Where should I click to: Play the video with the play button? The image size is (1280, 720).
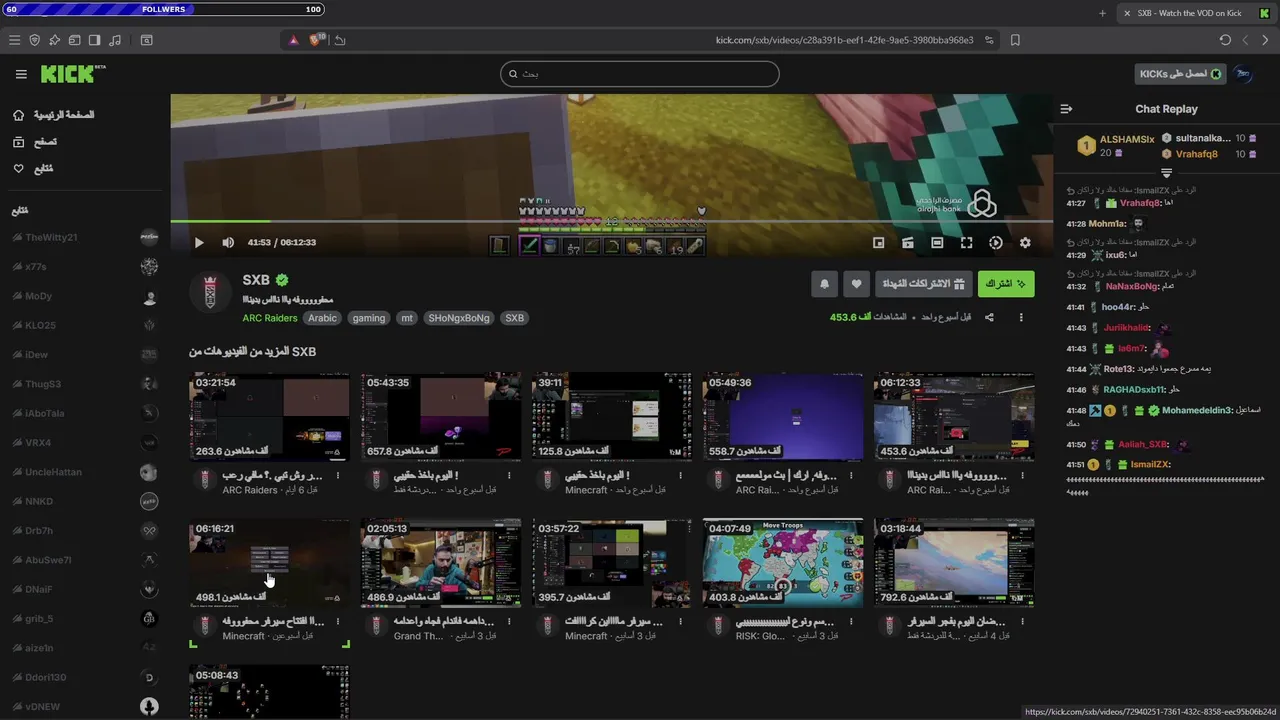point(198,243)
